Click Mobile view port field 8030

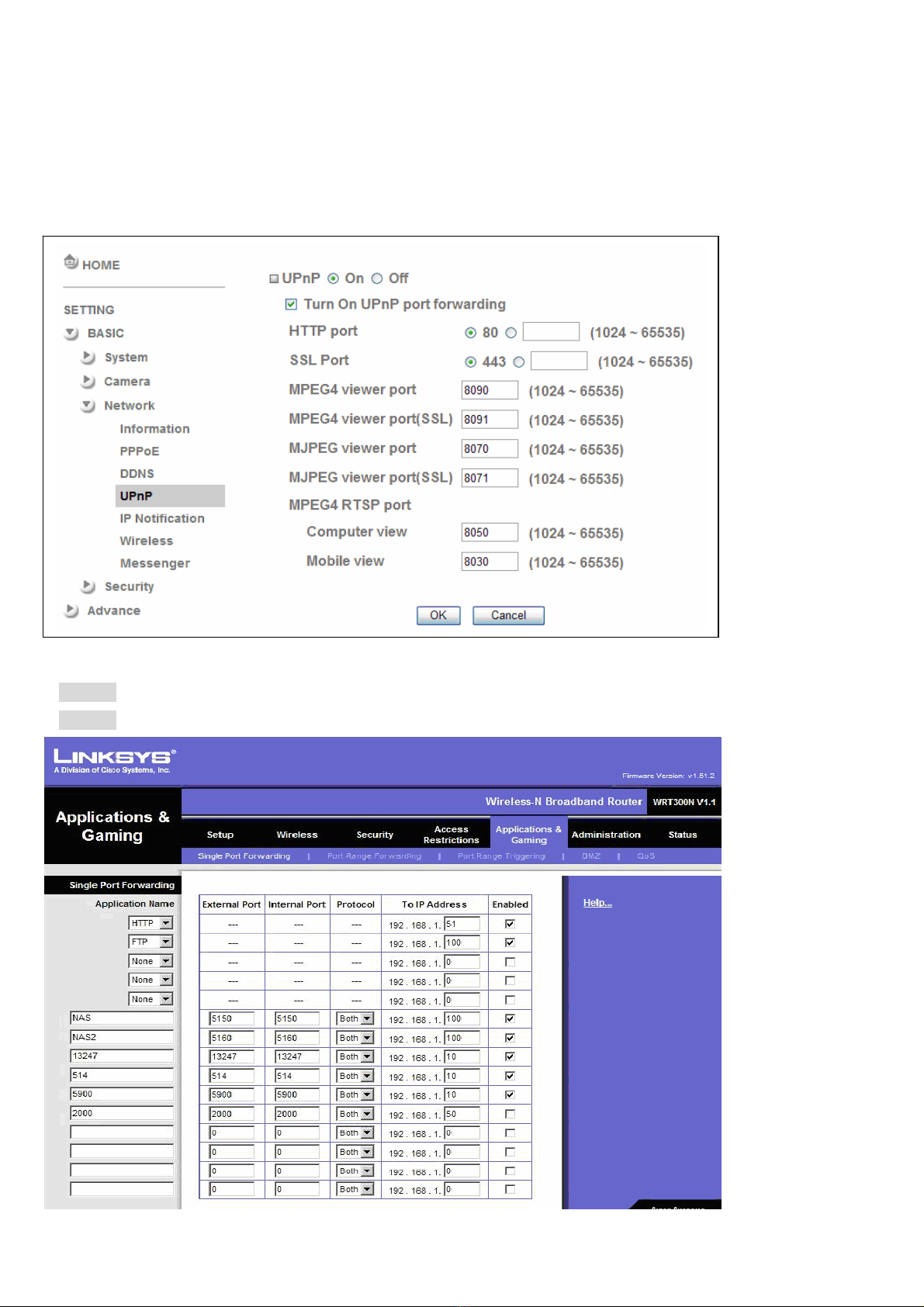click(x=490, y=562)
